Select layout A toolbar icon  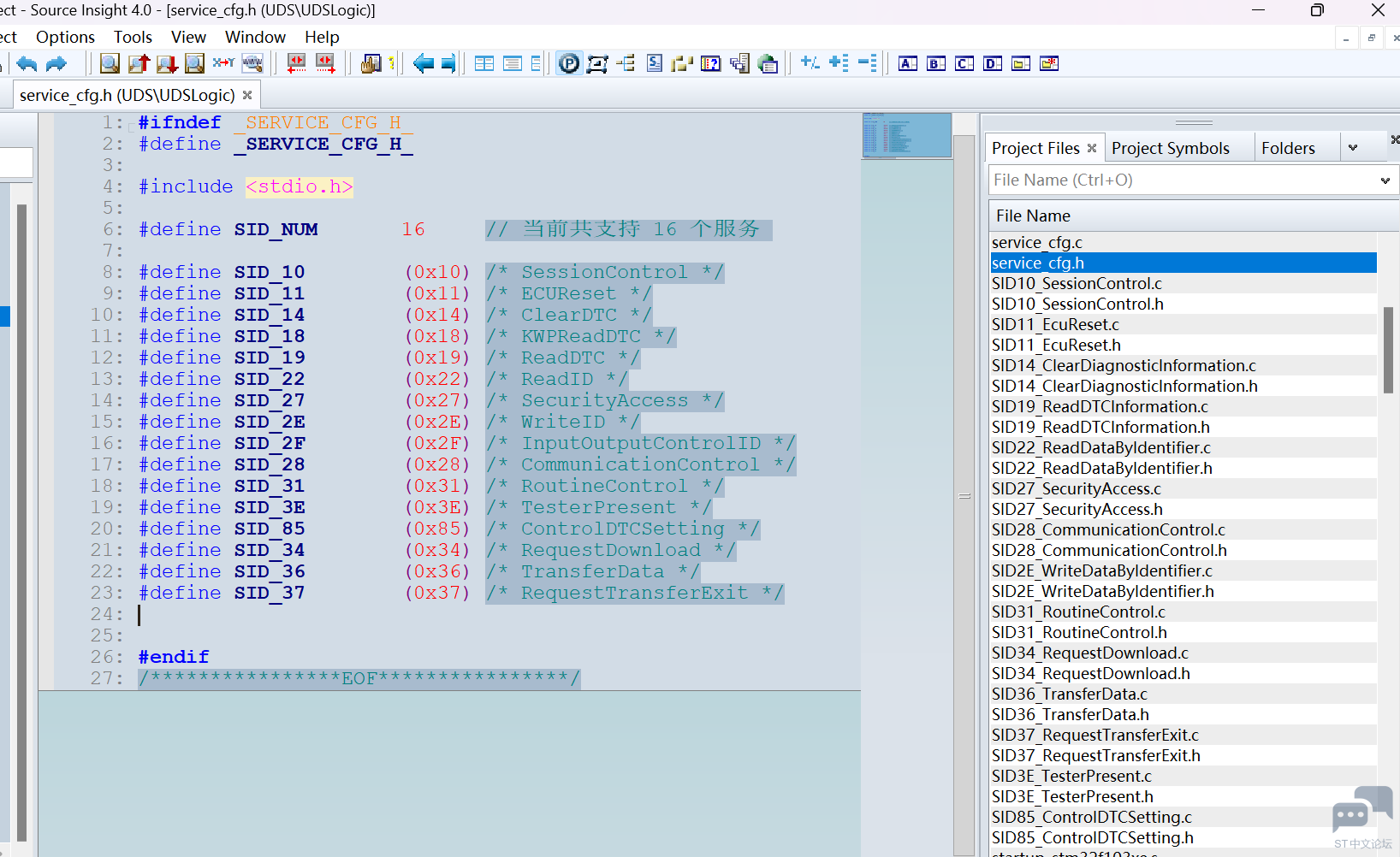[908, 63]
